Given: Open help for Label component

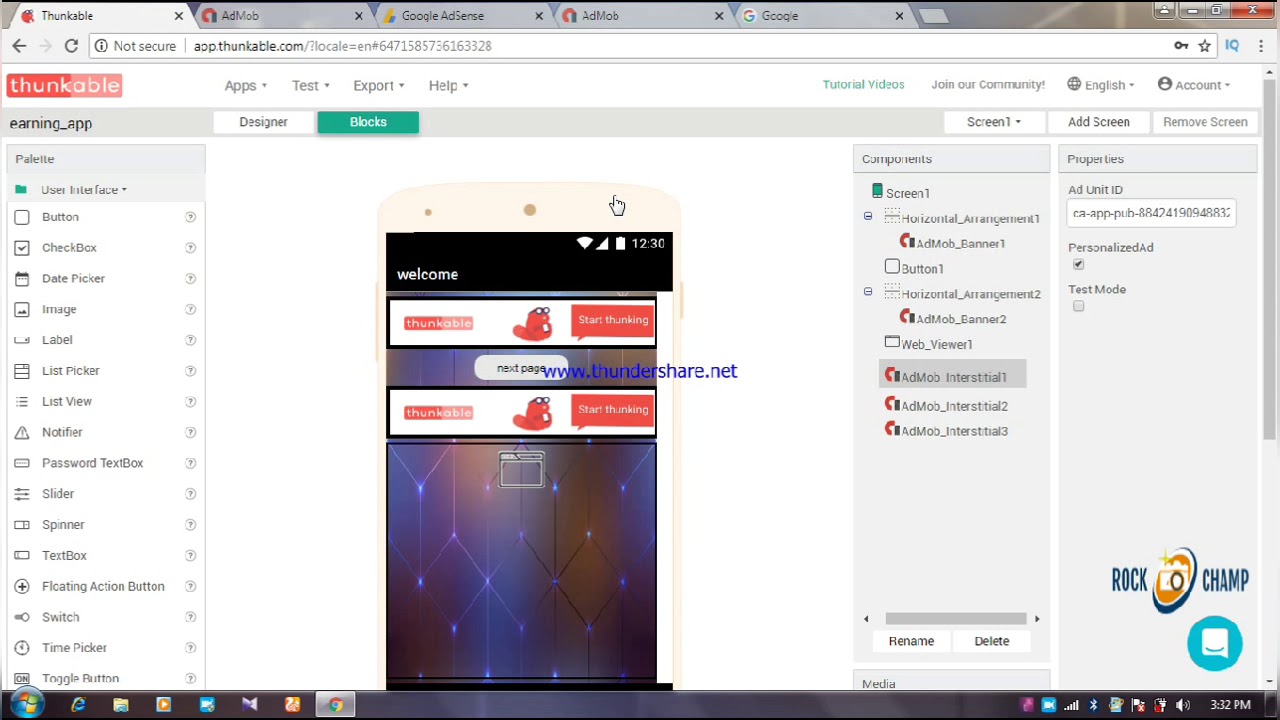Looking at the screenshot, I should point(190,340).
